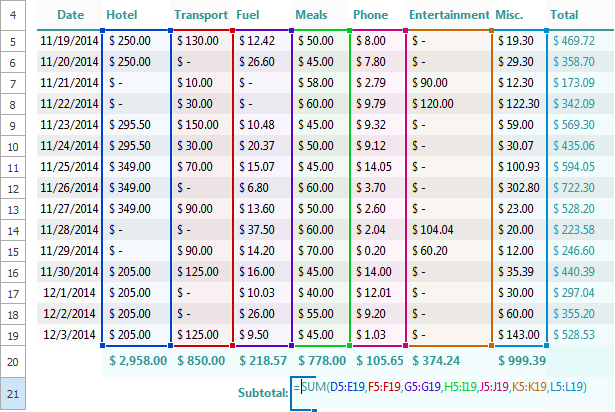Click the Hotel column header
615x412 pixels.
coord(122,15)
